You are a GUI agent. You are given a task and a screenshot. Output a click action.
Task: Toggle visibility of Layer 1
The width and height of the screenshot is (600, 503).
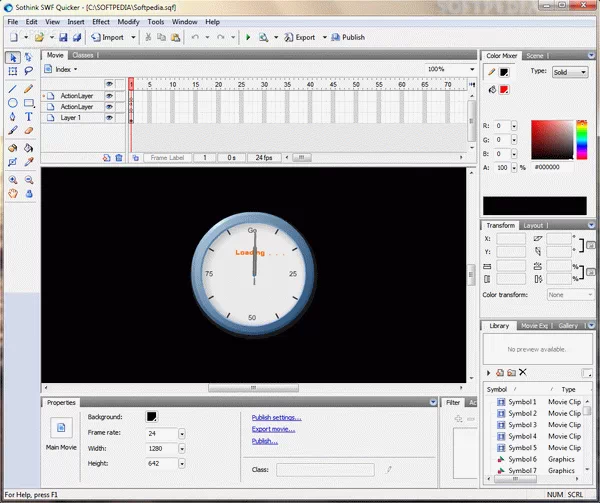click(x=110, y=117)
